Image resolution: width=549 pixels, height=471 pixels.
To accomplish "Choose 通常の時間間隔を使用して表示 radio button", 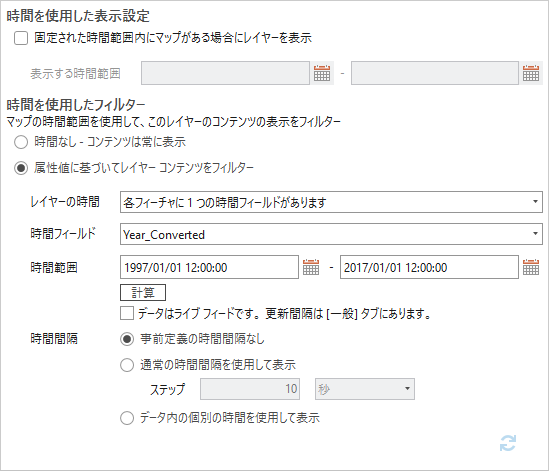I will tap(127, 365).
